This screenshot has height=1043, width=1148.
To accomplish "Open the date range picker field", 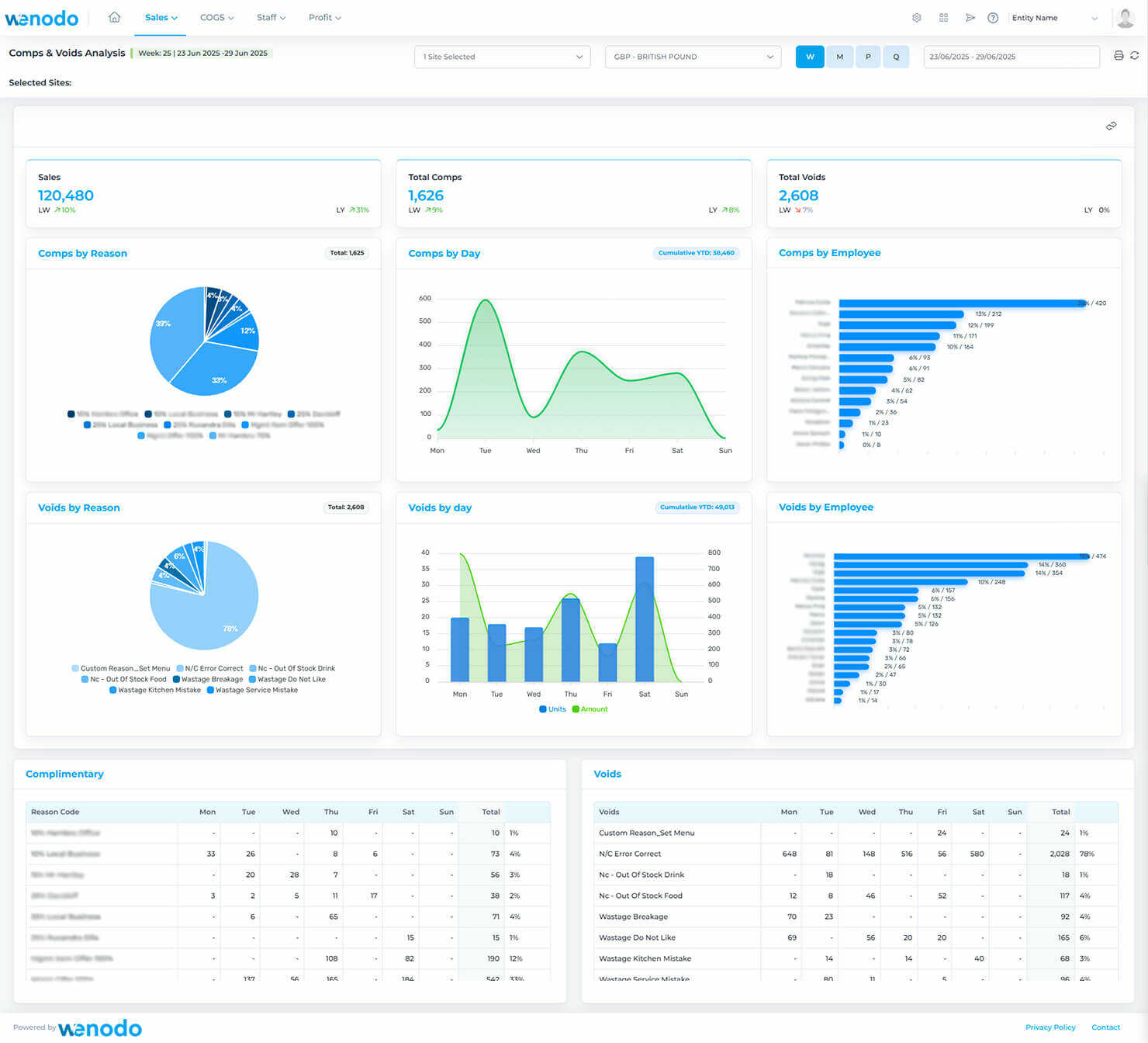I will point(1011,56).
